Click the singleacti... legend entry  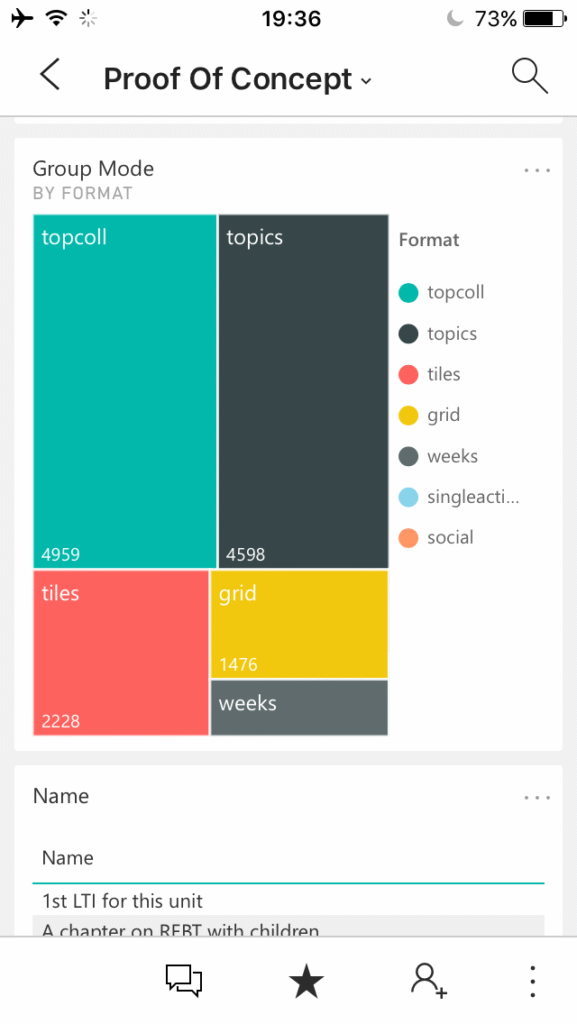(x=459, y=497)
